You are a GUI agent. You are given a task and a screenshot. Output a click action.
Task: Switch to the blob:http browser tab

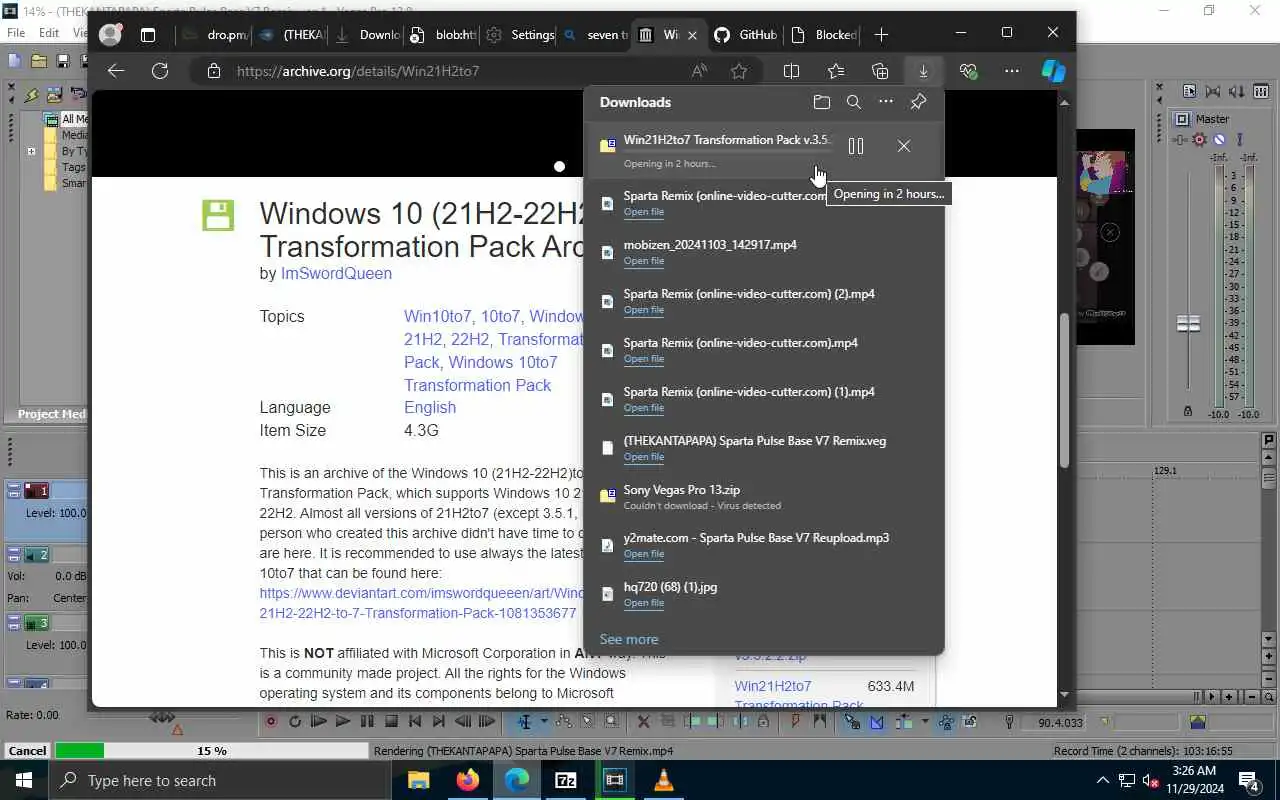(x=443, y=35)
